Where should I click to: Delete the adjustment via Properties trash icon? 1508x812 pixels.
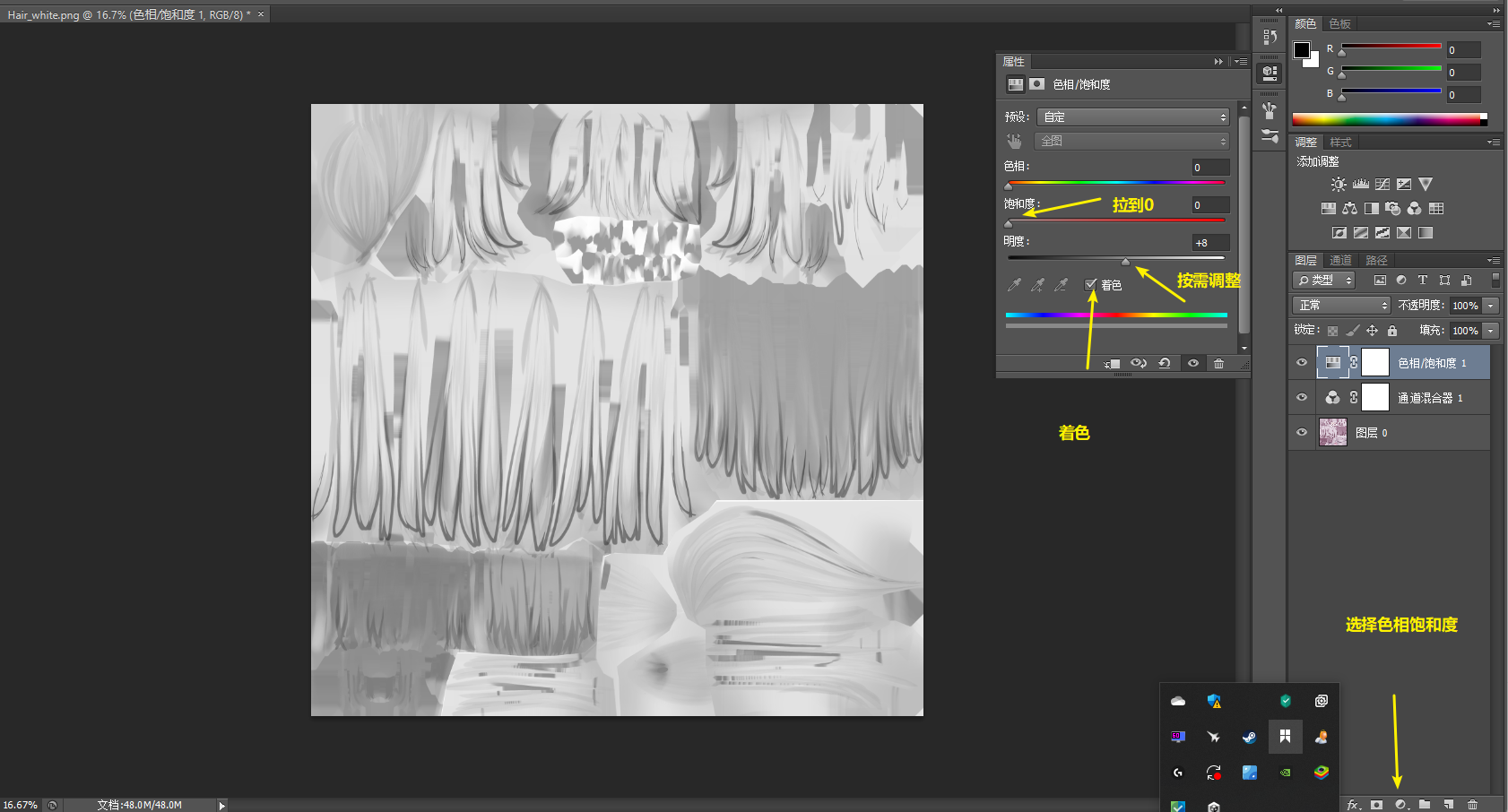[x=1218, y=363]
